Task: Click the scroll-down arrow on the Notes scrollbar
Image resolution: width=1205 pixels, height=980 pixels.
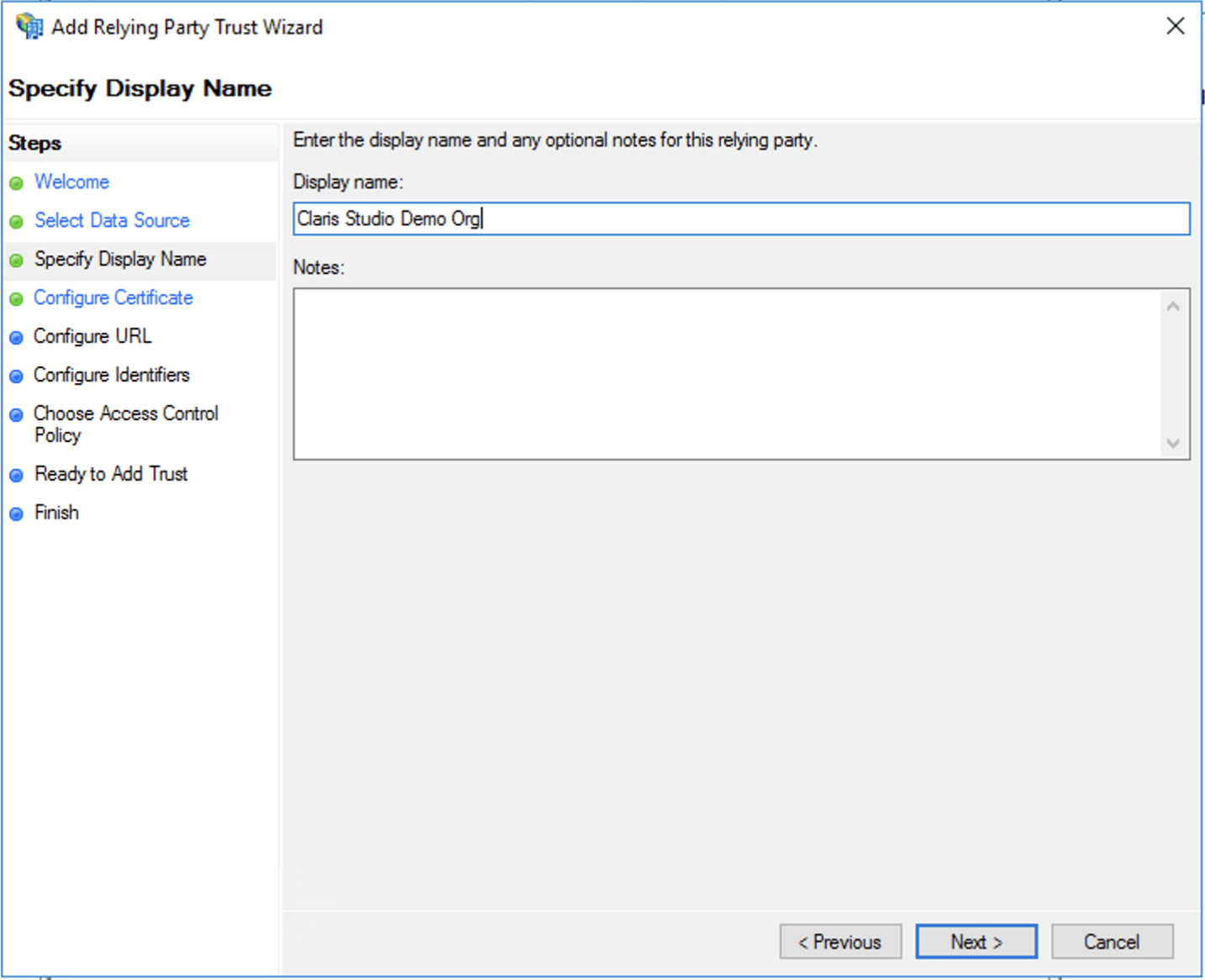Action: (x=1173, y=443)
